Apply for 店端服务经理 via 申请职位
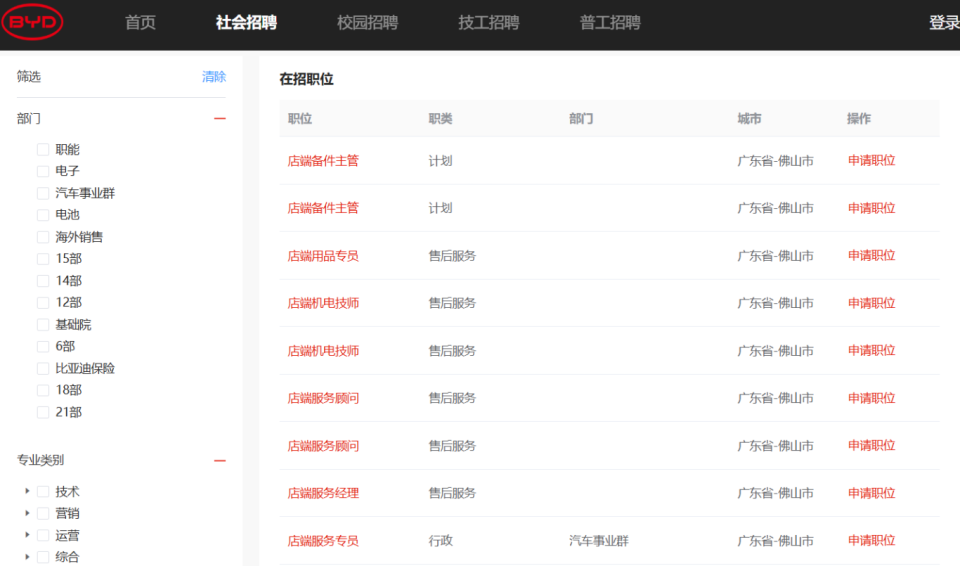The image size is (960, 566). coord(871,493)
